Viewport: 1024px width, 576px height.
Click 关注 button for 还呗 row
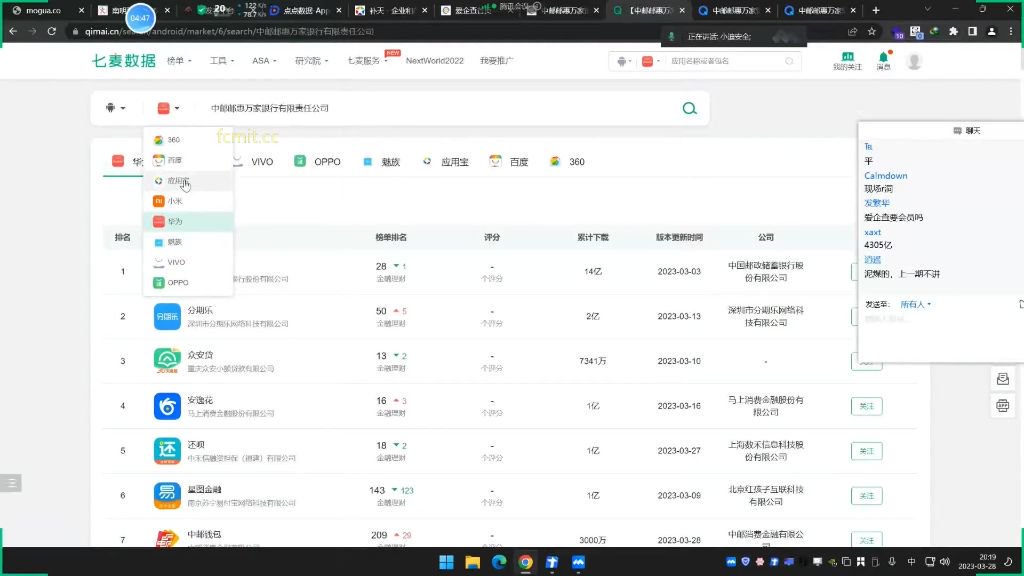(867, 451)
